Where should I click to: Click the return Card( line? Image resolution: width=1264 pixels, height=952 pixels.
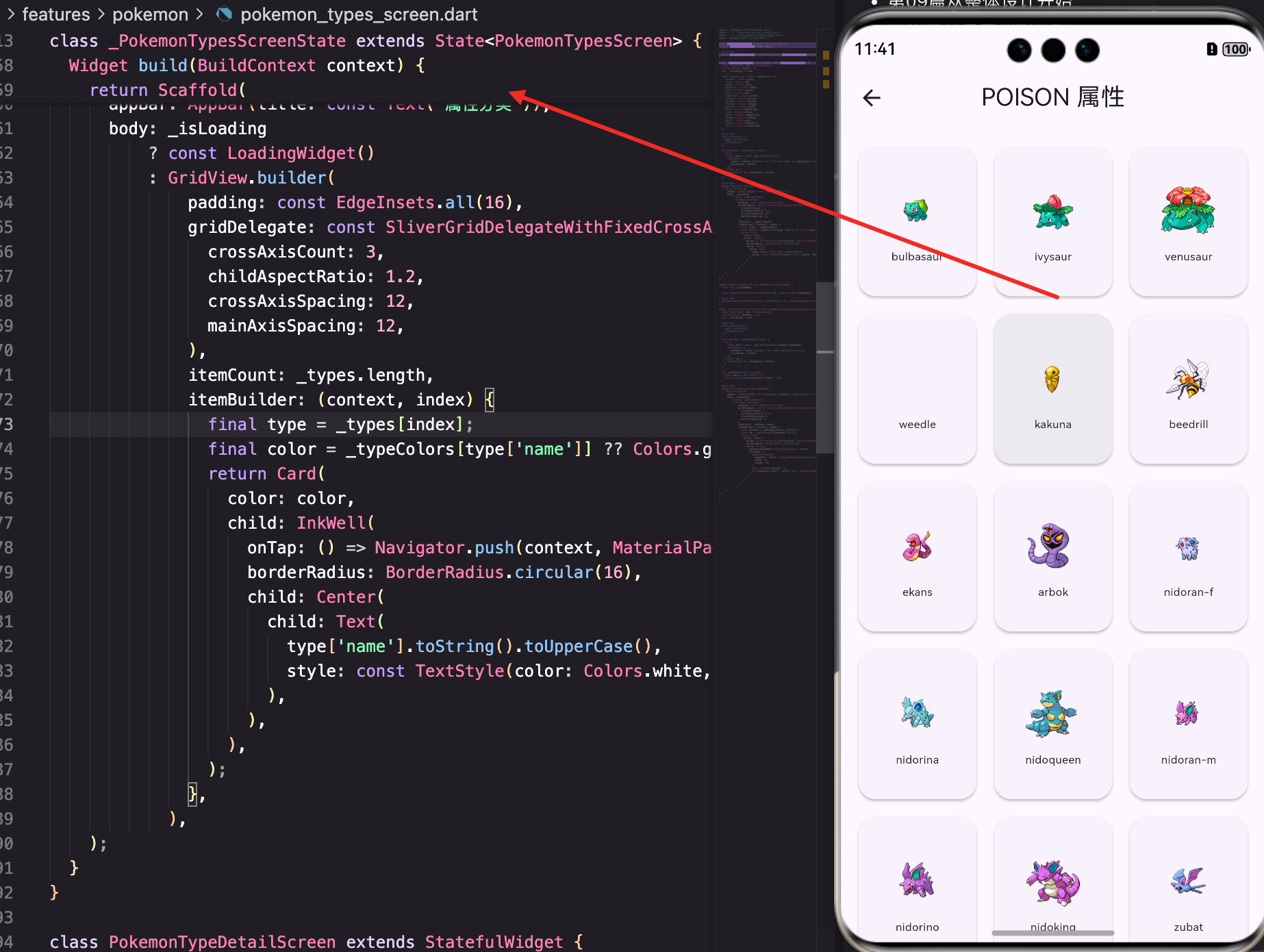pos(266,473)
